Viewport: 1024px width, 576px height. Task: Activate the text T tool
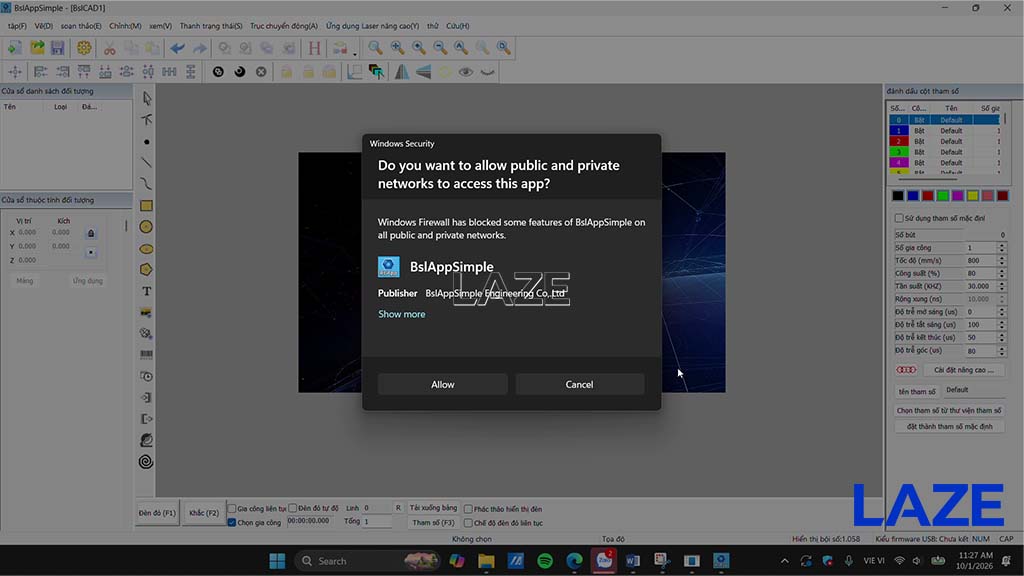click(x=146, y=291)
